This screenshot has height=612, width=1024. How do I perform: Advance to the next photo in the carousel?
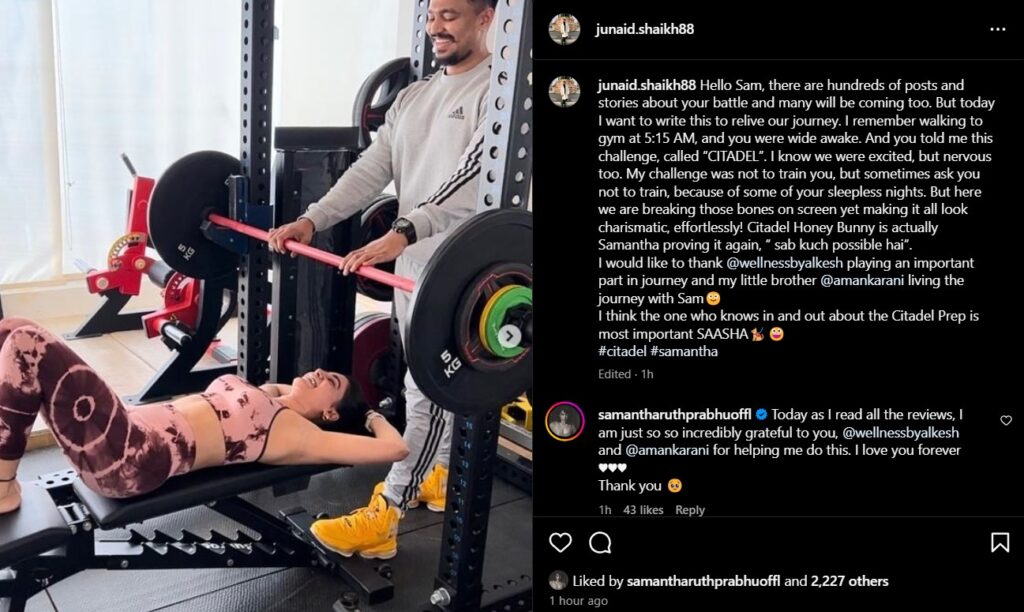[509, 336]
